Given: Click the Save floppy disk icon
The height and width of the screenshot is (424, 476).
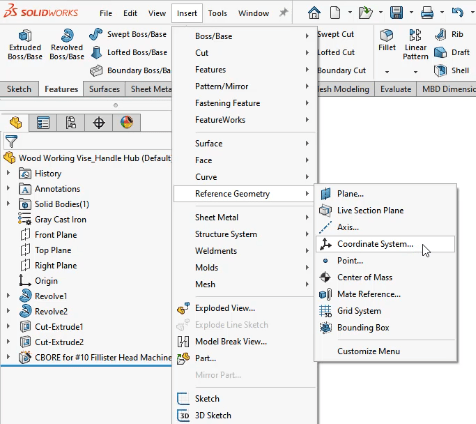Looking at the screenshot, I should point(396,13).
